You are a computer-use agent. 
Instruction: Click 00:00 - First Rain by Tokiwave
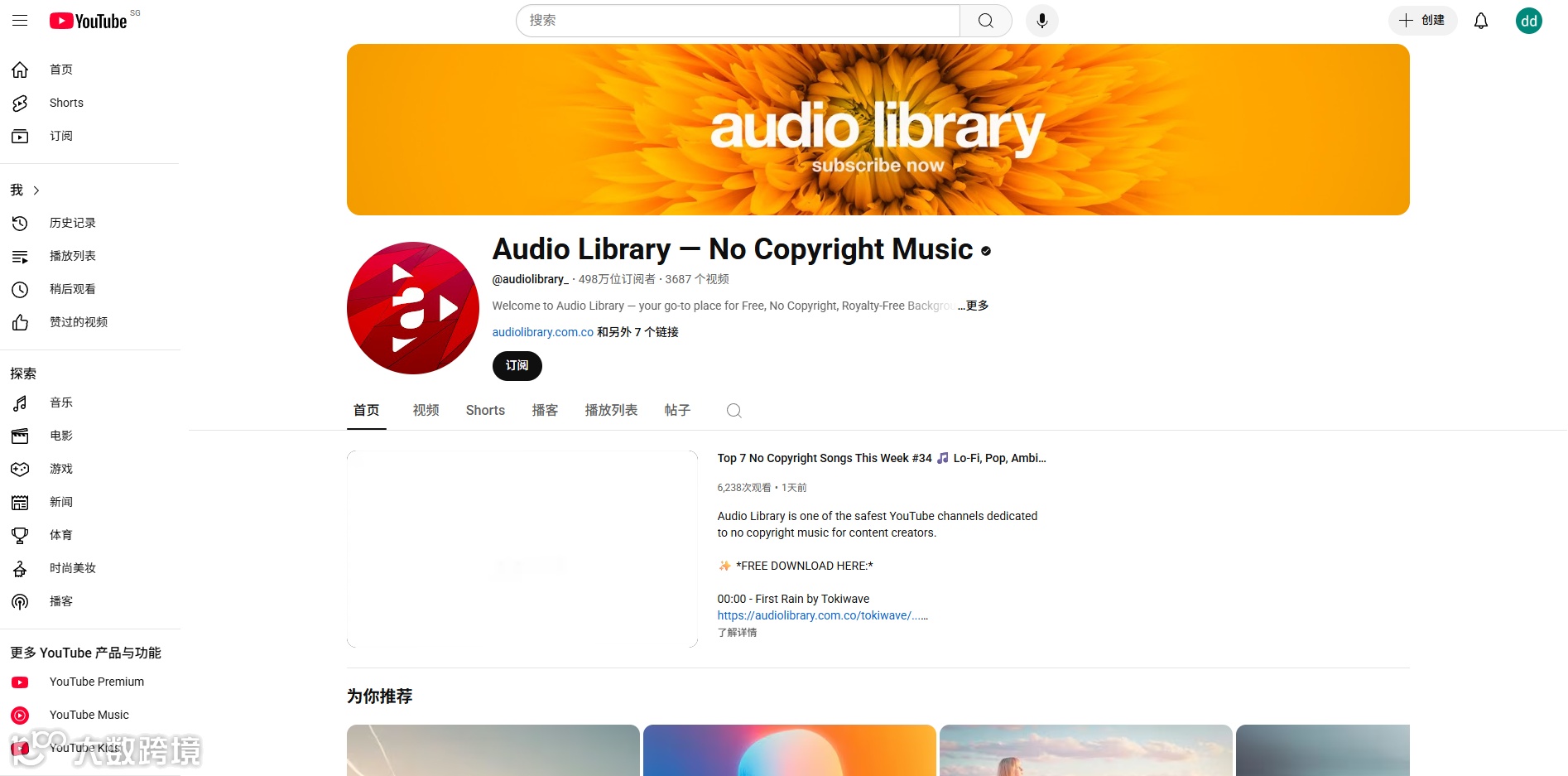click(x=793, y=599)
